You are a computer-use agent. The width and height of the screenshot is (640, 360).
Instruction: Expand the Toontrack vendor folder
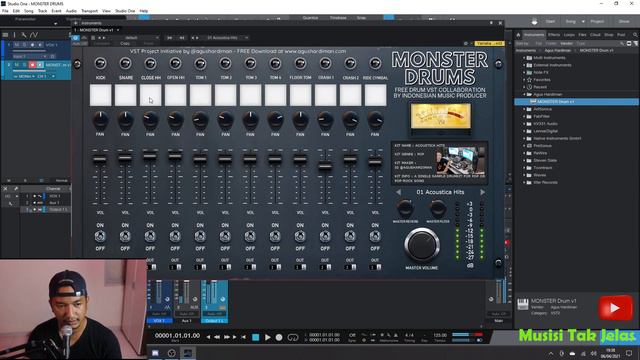524,168
